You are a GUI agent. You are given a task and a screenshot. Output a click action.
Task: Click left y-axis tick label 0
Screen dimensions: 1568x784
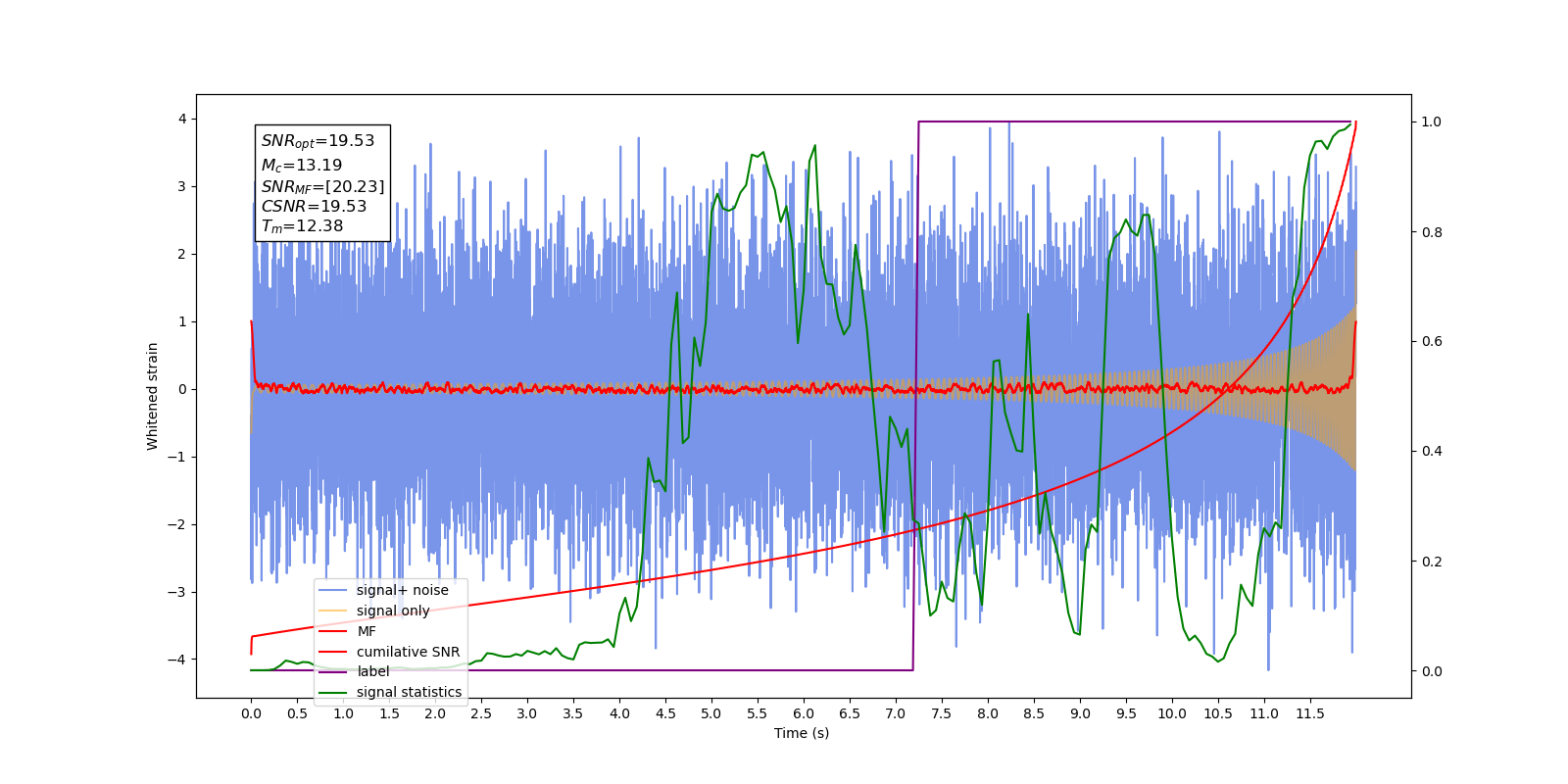pyautogui.click(x=181, y=389)
